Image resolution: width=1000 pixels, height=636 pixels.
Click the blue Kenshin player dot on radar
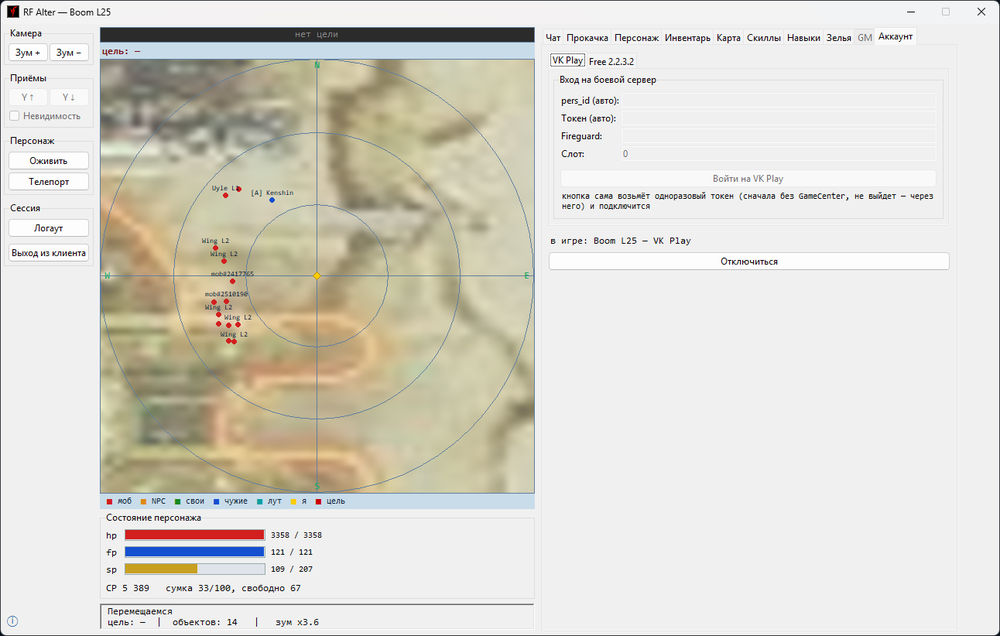click(x=272, y=200)
